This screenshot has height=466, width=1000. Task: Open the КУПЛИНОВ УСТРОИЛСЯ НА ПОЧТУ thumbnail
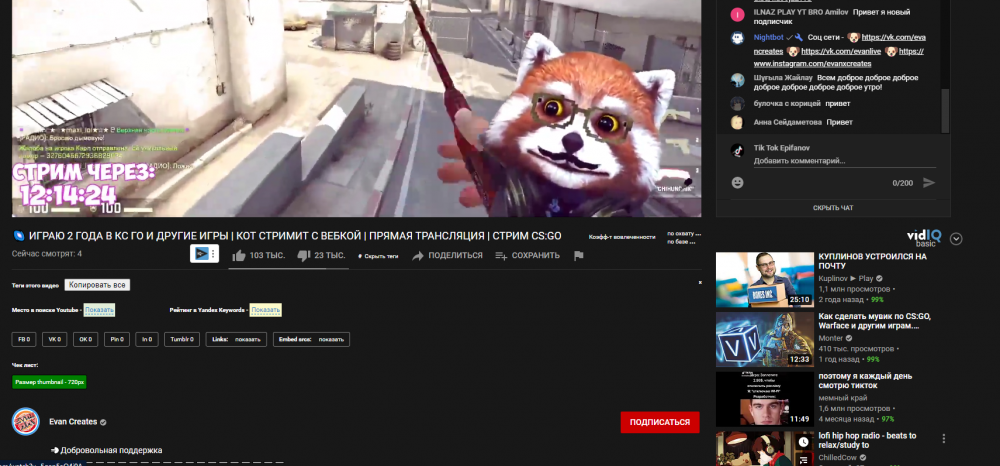(765, 280)
